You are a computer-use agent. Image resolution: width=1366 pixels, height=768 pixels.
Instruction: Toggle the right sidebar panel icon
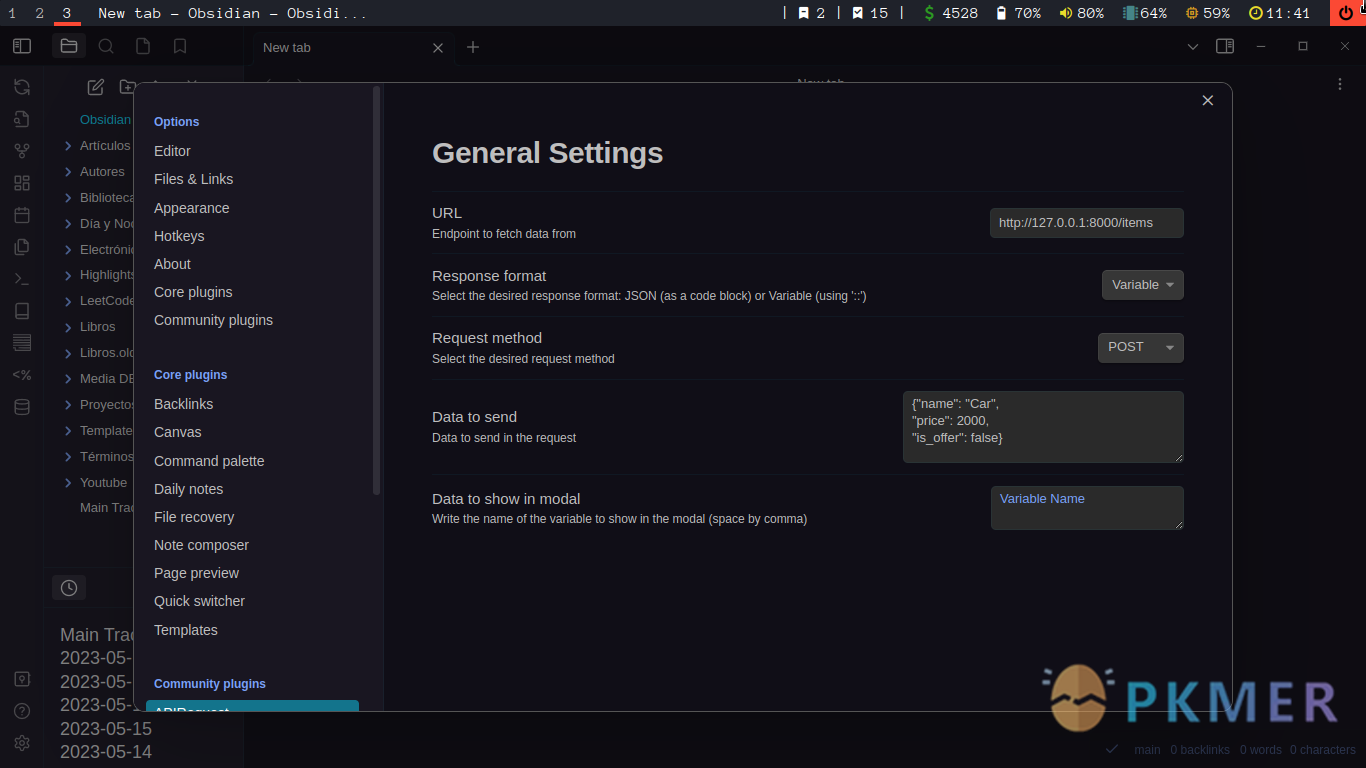coord(1225,46)
